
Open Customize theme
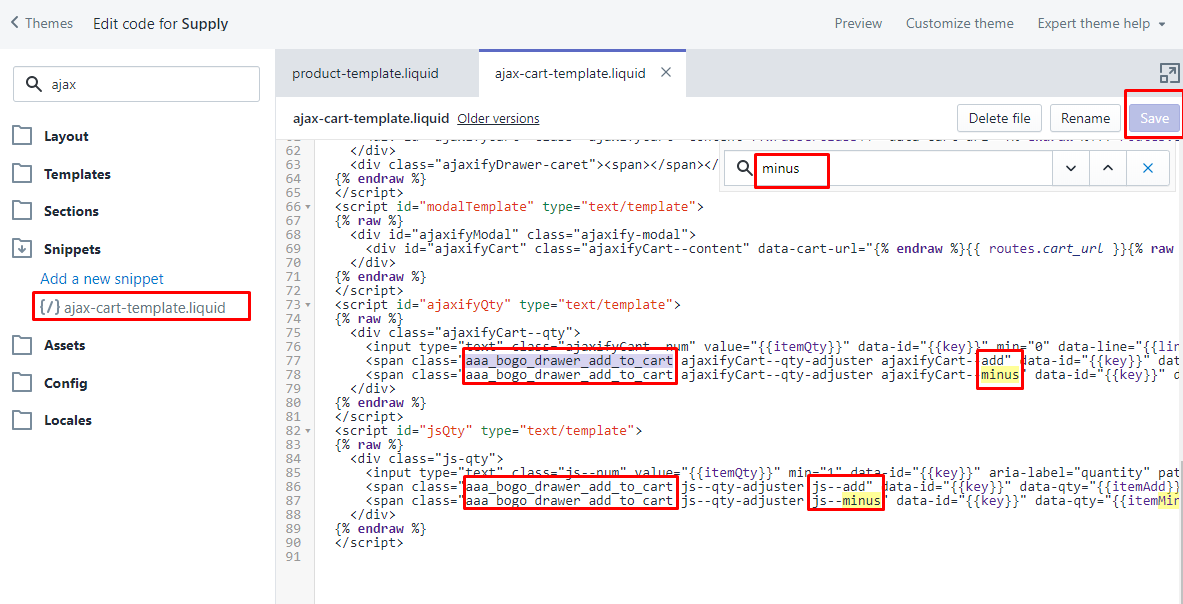pyautogui.click(x=960, y=23)
